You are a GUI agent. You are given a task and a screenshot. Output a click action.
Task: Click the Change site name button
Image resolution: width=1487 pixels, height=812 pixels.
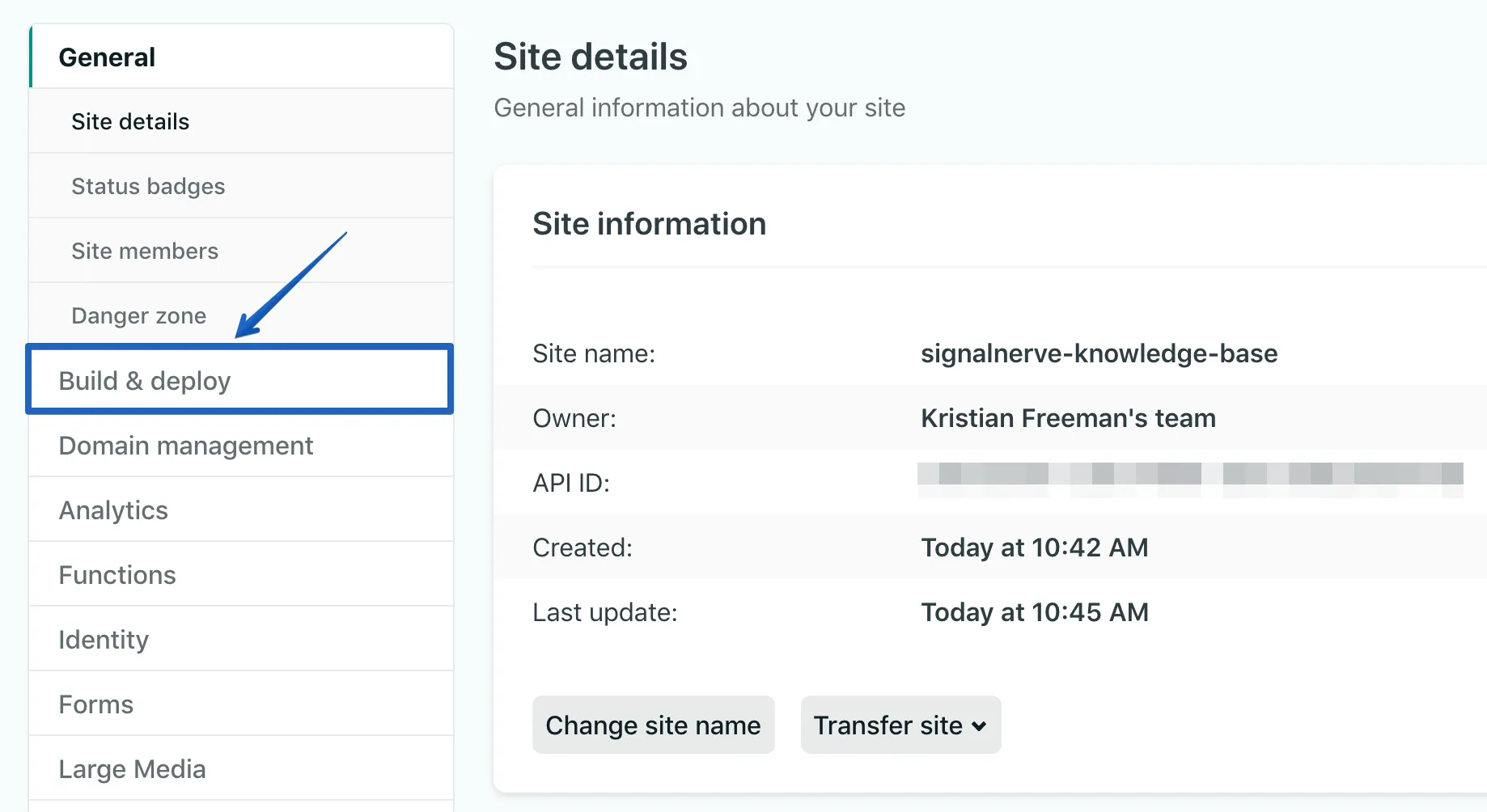(x=653, y=725)
